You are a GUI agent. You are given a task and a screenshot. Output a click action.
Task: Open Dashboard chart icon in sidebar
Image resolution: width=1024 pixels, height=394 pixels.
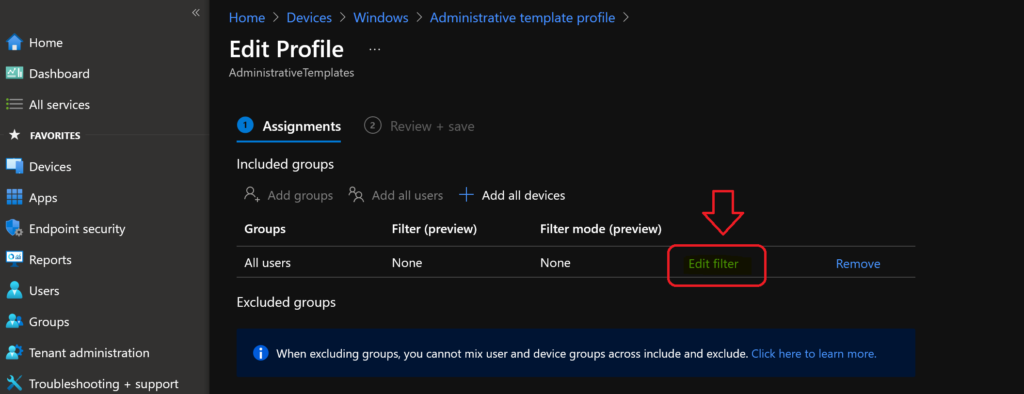pos(14,73)
